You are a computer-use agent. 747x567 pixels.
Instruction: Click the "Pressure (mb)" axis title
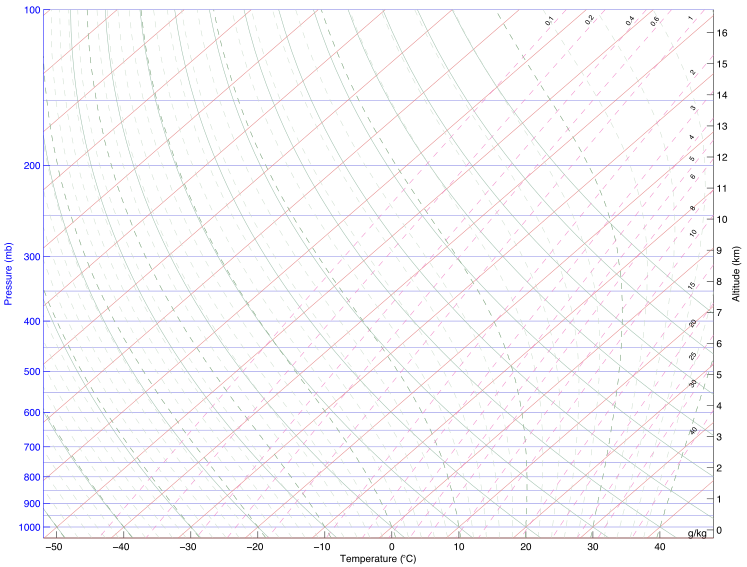(x=8, y=274)
